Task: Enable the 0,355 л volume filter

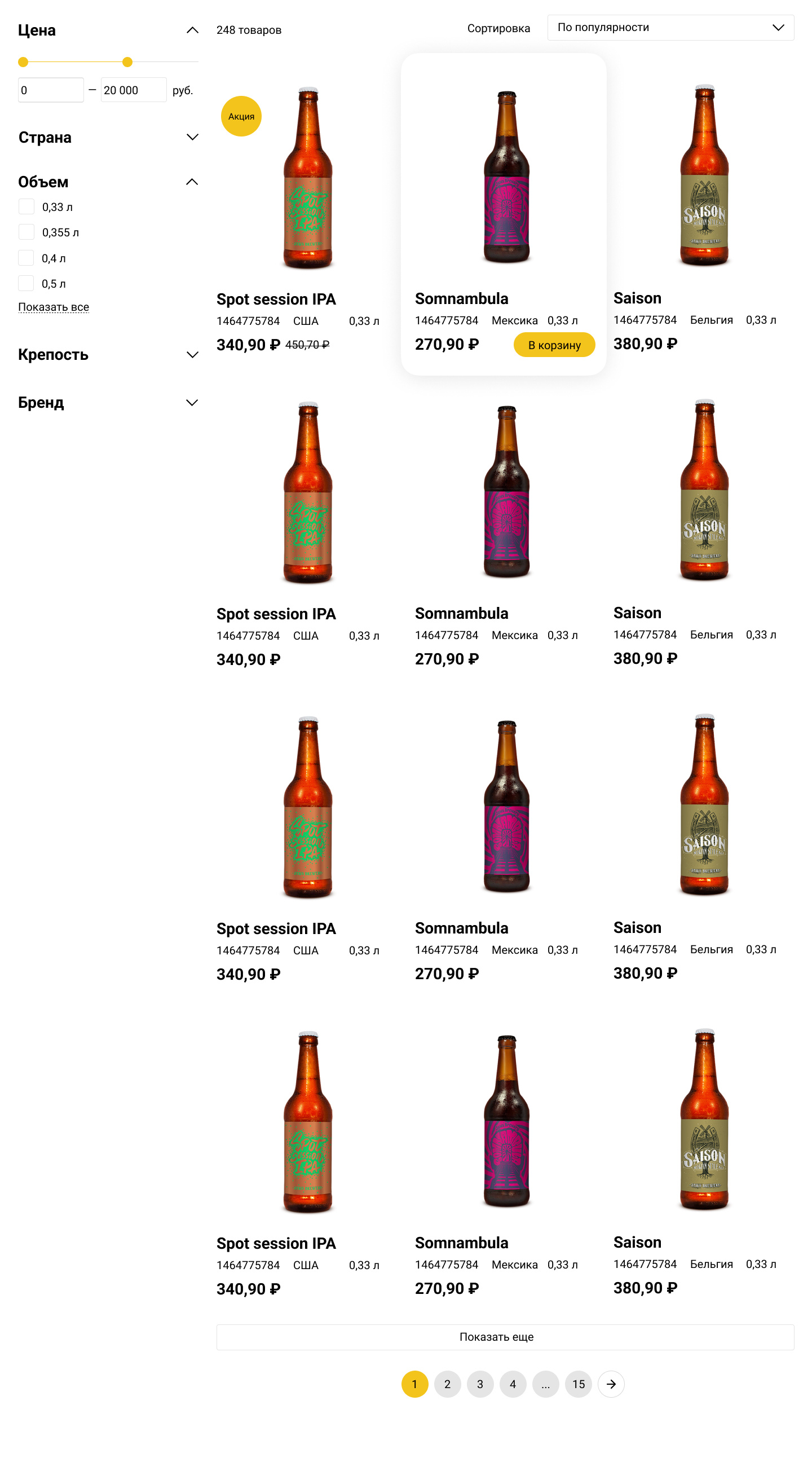Action: [x=27, y=232]
